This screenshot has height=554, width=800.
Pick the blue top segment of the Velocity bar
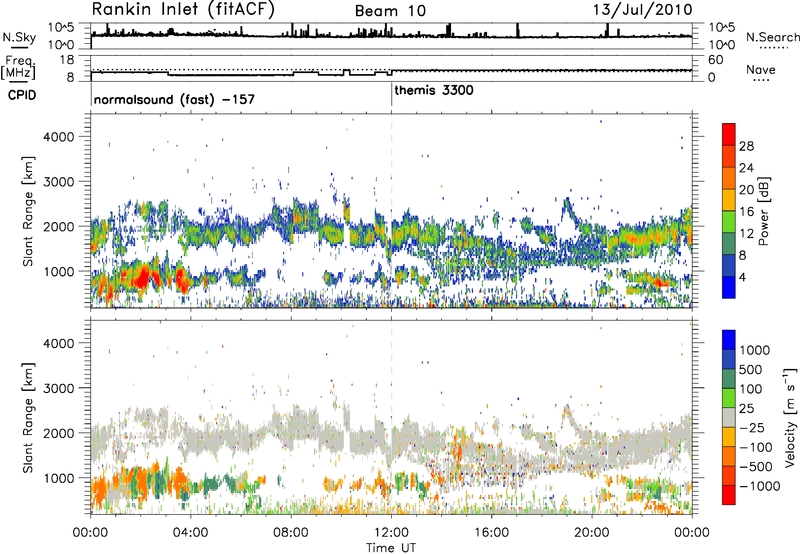[729, 340]
